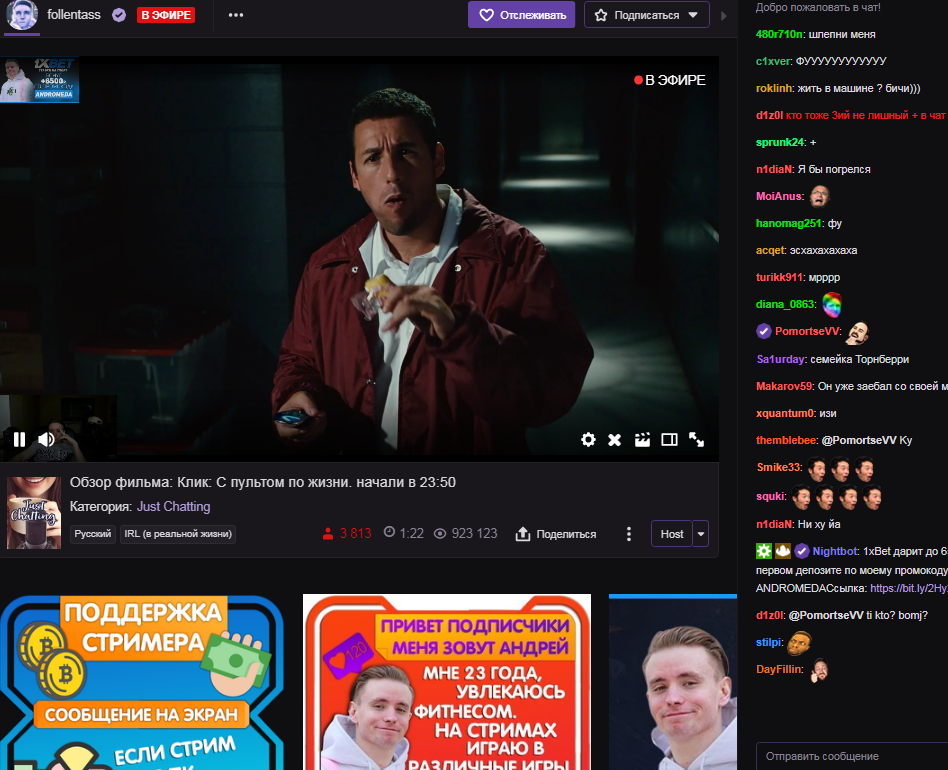Create a clip with clapperboard icon
The image size is (948, 770).
pos(642,439)
